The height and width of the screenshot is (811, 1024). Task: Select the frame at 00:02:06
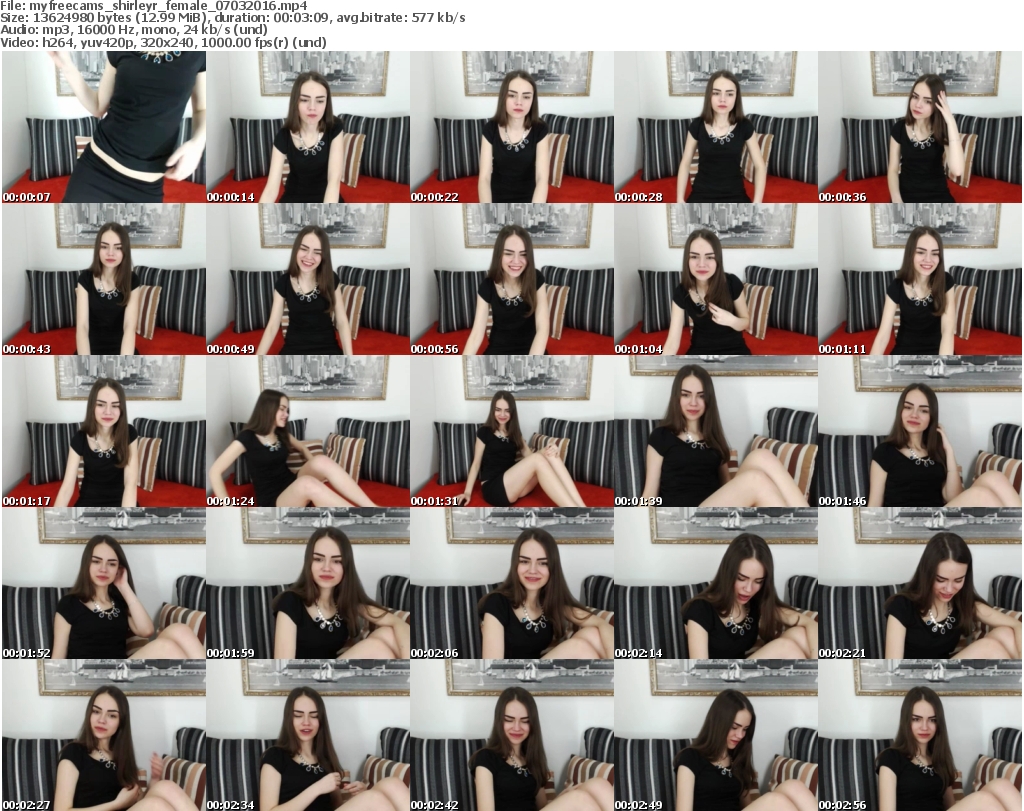(512, 583)
